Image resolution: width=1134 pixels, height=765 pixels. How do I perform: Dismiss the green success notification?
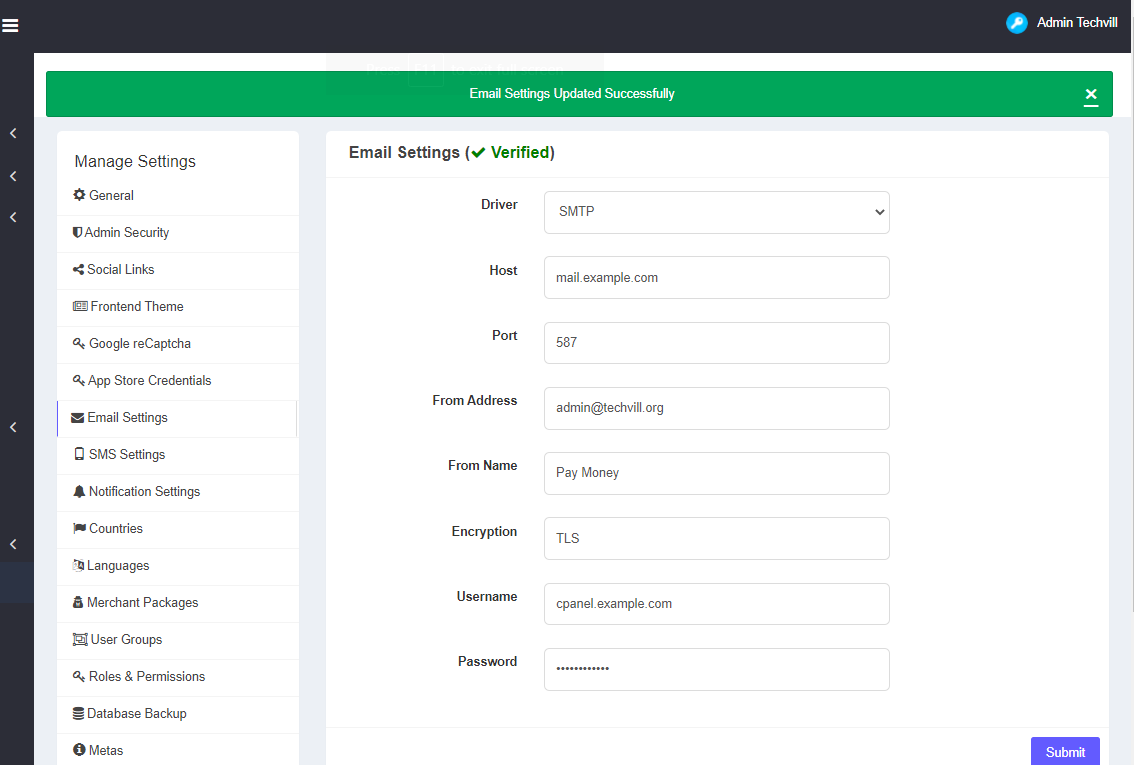[x=1091, y=95]
